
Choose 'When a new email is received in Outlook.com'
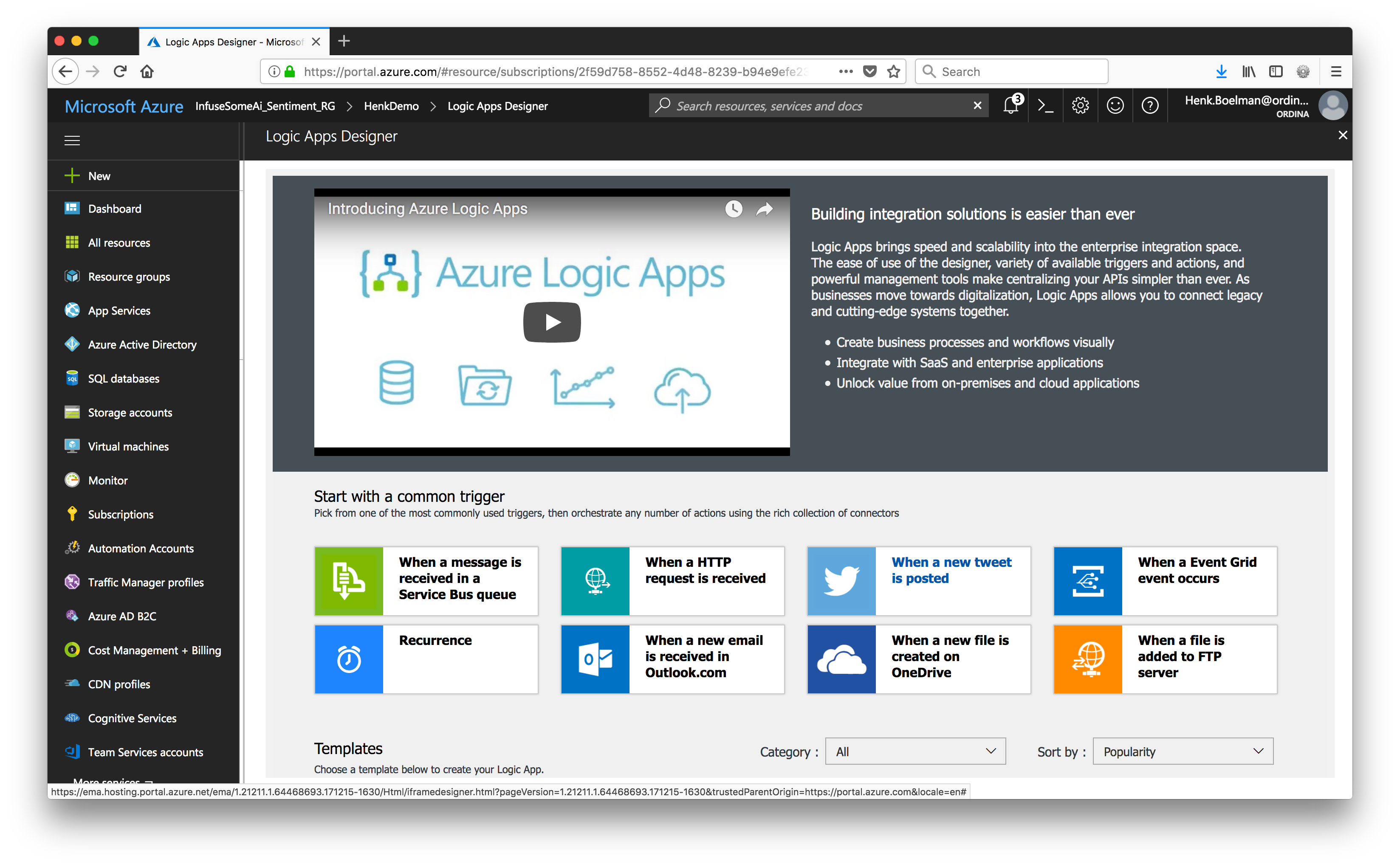[x=672, y=659]
